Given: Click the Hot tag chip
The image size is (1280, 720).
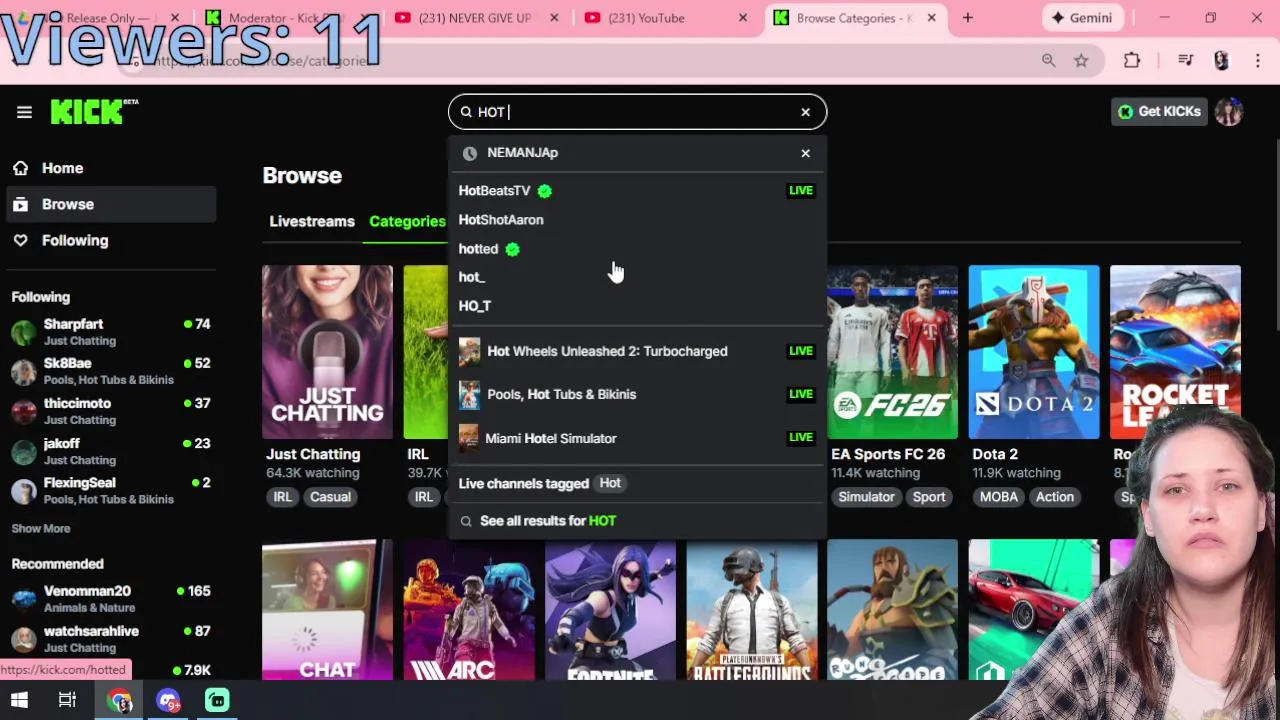Looking at the screenshot, I should (610, 483).
